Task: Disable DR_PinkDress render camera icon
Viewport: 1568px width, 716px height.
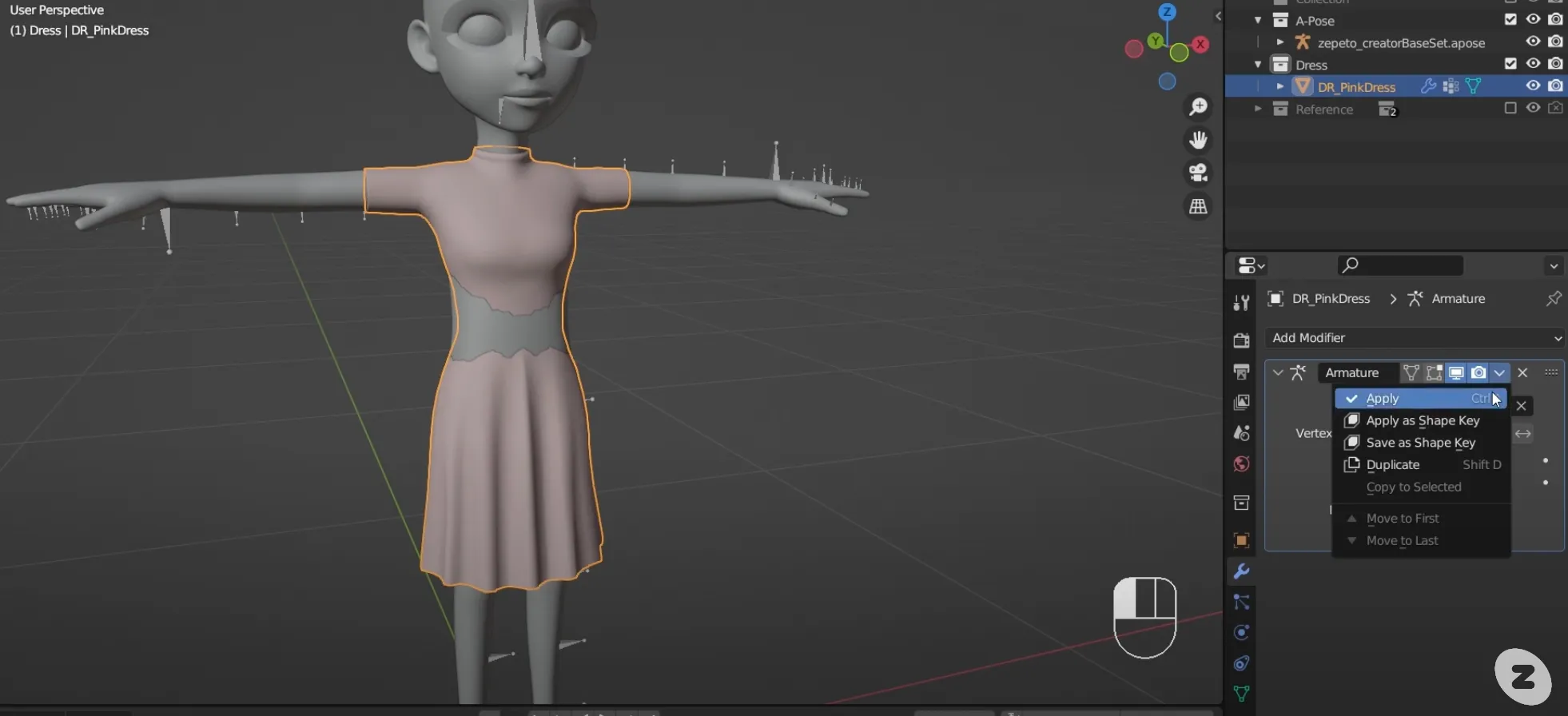Action: (x=1555, y=86)
